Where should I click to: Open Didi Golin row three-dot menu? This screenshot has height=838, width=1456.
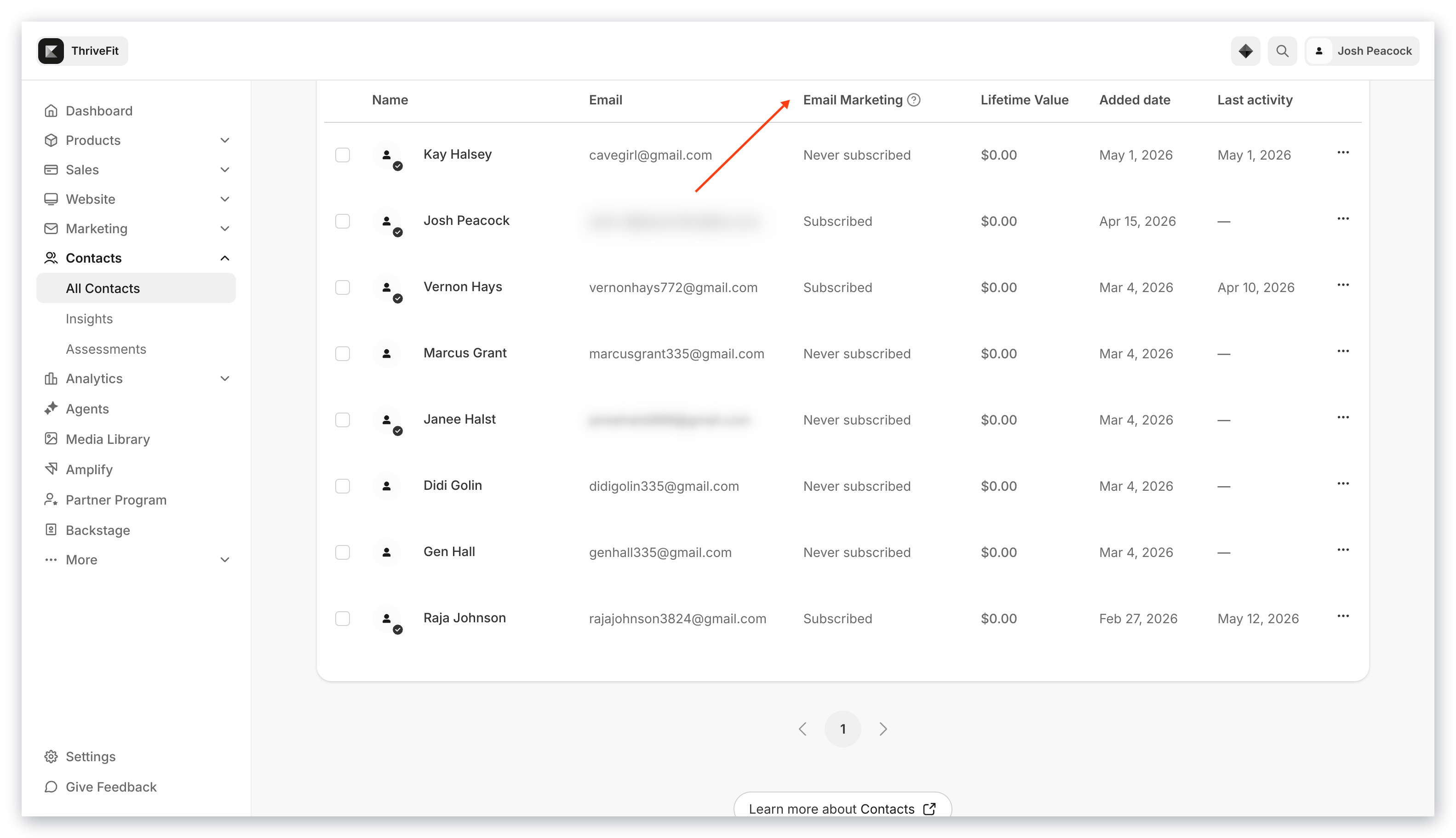(x=1342, y=483)
